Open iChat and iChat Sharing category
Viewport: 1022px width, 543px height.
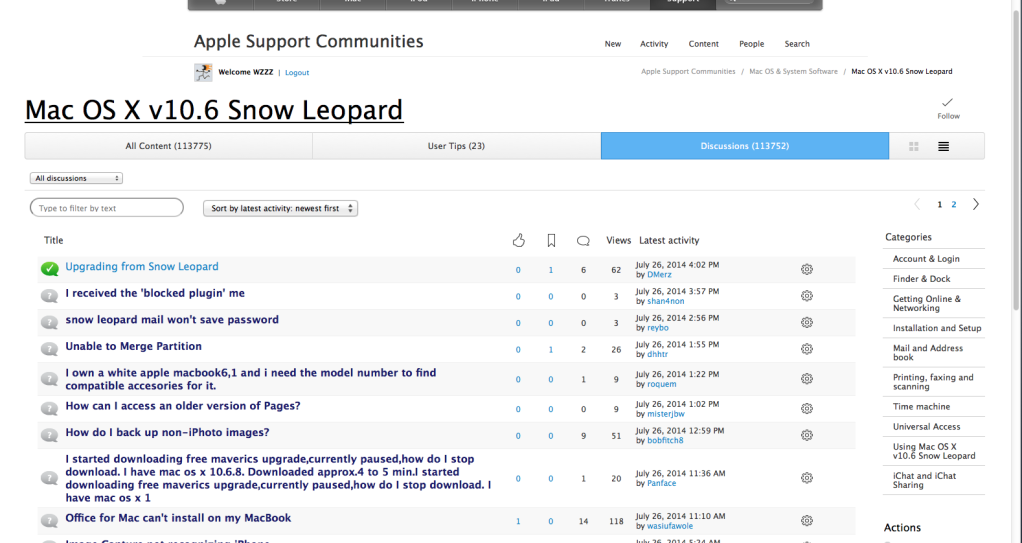coord(925,480)
